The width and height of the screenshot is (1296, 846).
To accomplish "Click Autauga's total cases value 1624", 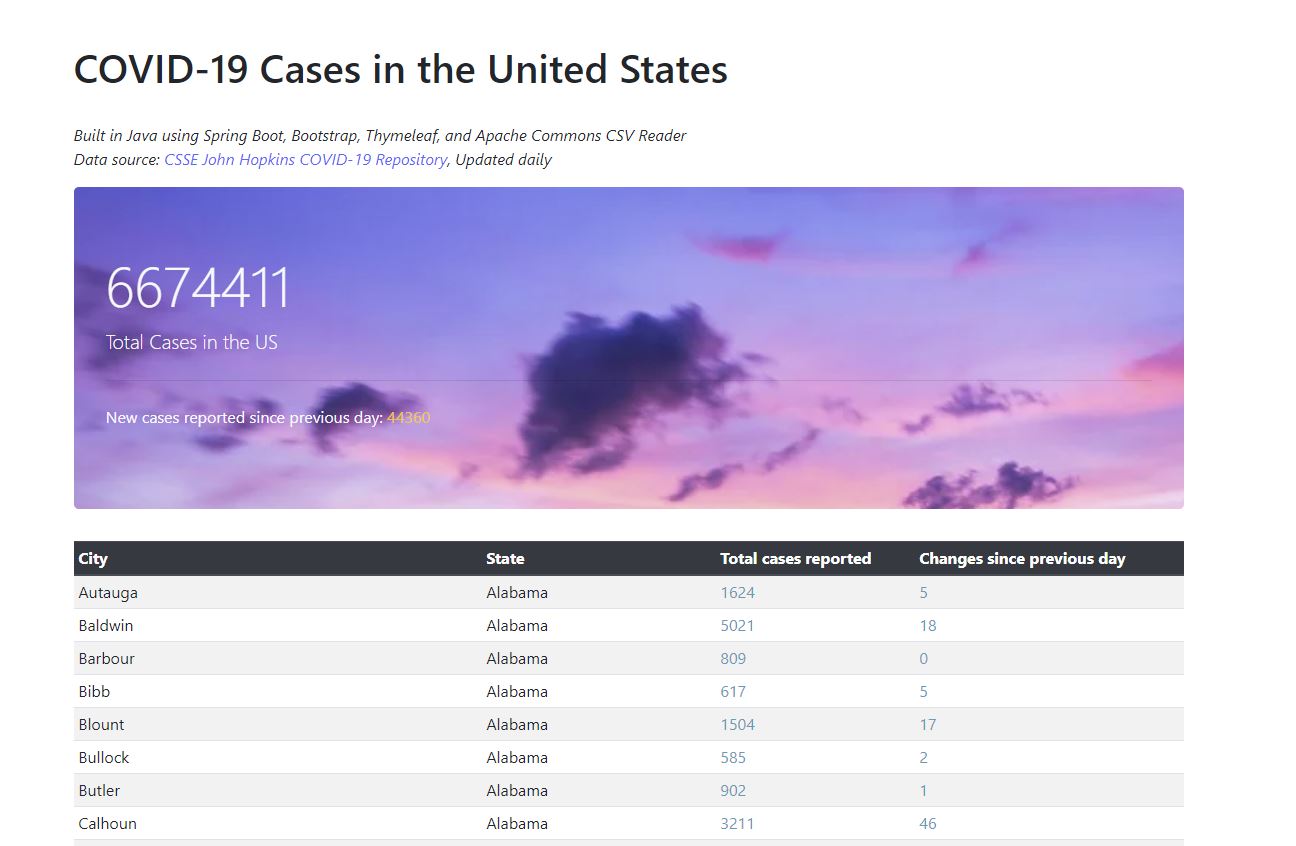I will click(x=738, y=592).
